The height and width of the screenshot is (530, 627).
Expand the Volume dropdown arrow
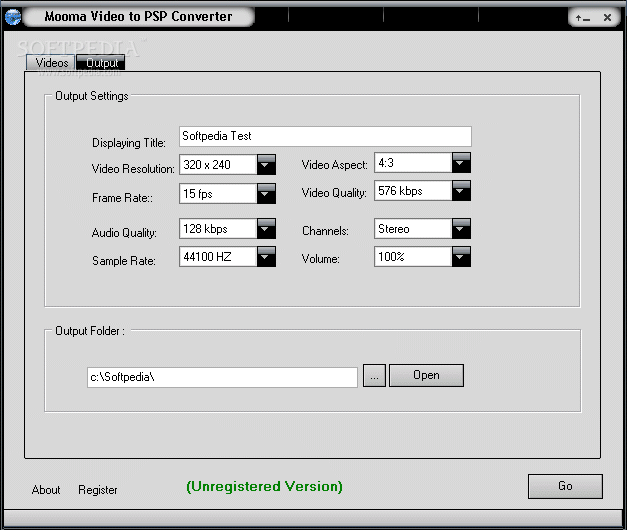tap(461, 256)
